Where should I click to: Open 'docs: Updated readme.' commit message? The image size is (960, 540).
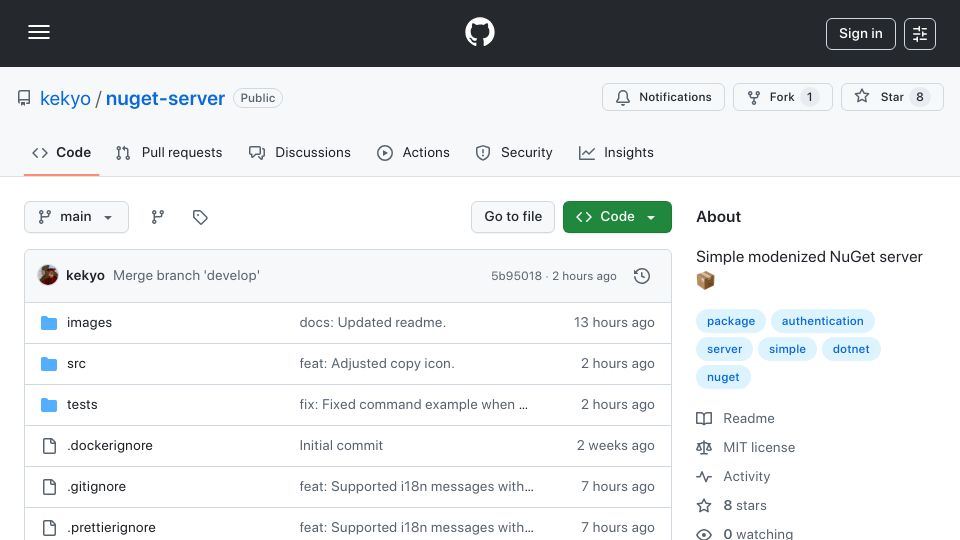[372, 323]
